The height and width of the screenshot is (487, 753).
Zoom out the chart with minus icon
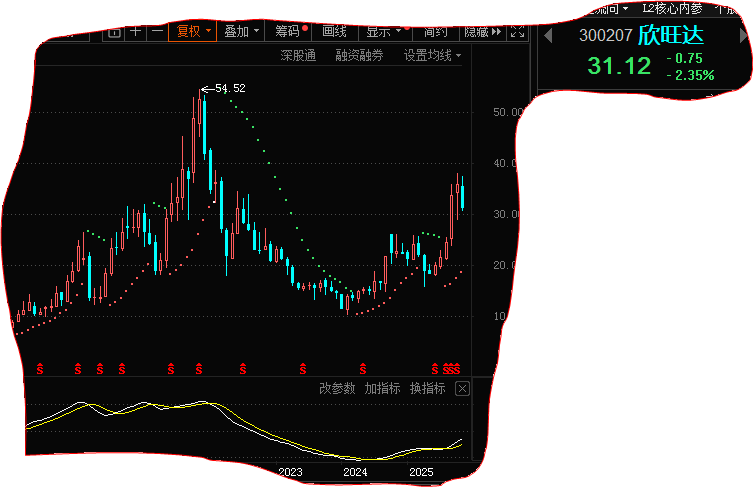coord(158,32)
